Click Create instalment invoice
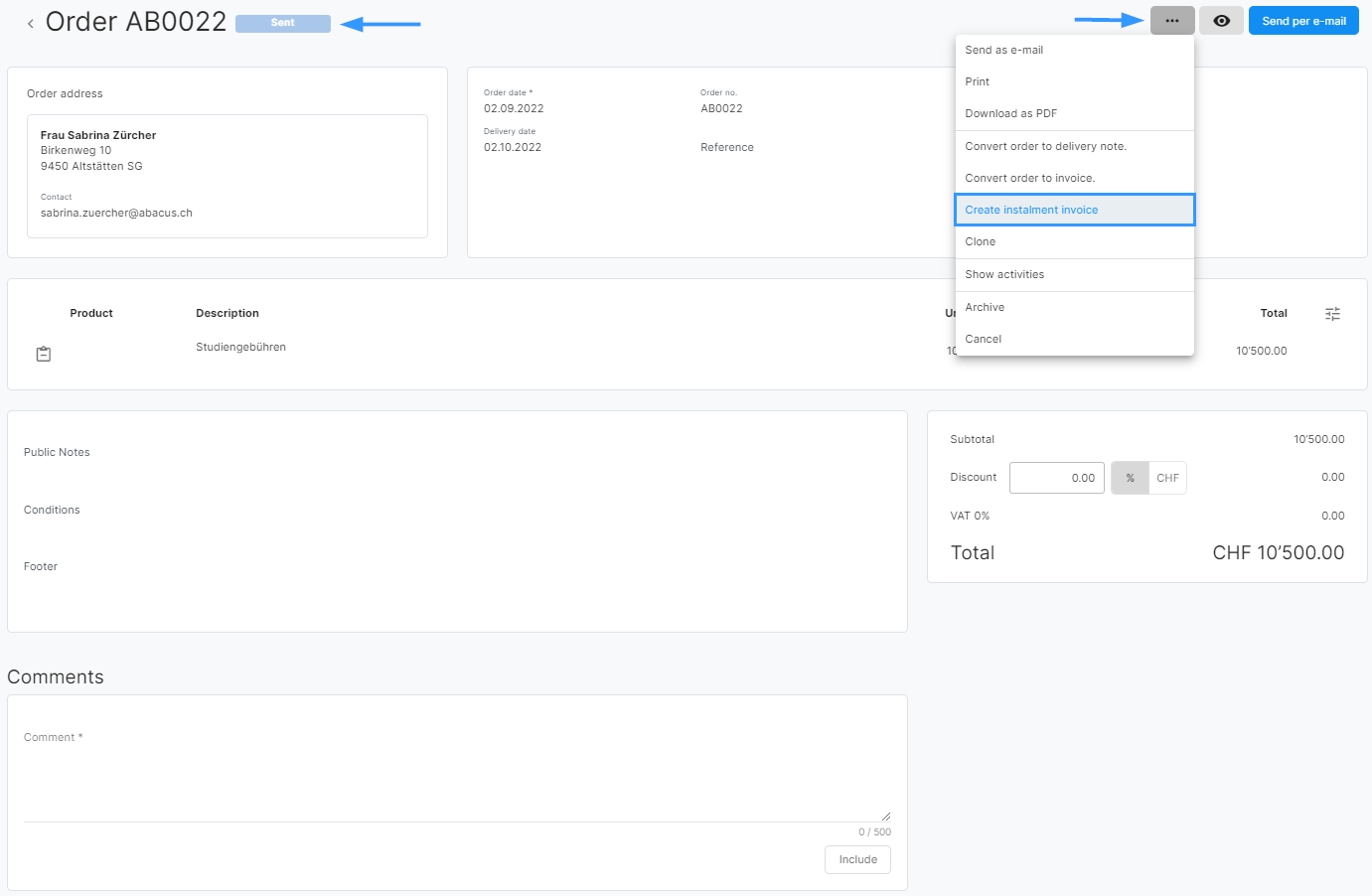Viewport: 1372px width, 896px height. [x=1031, y=210]
